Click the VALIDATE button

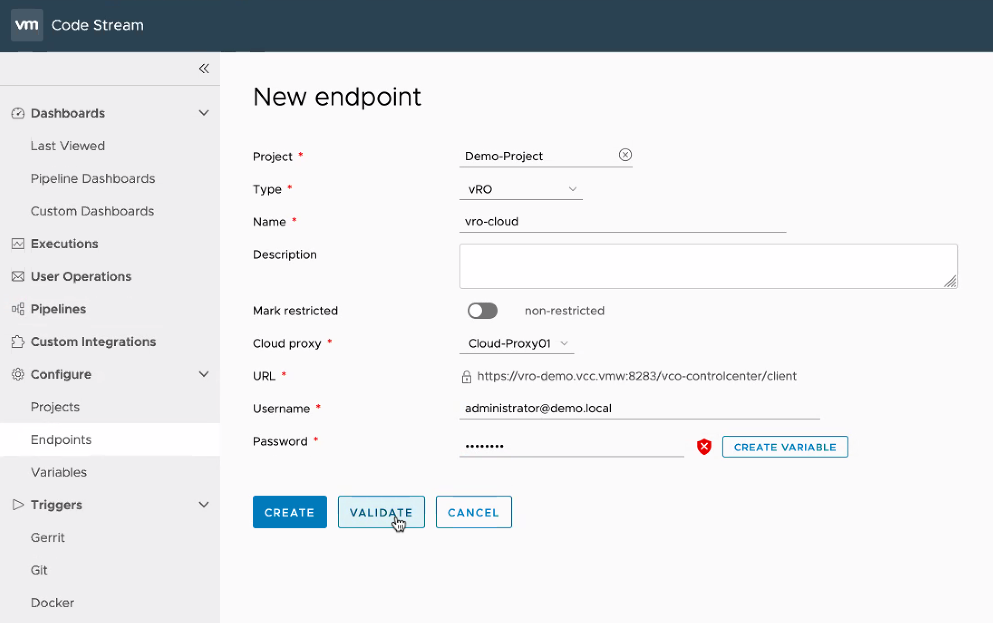pos(381,512)
